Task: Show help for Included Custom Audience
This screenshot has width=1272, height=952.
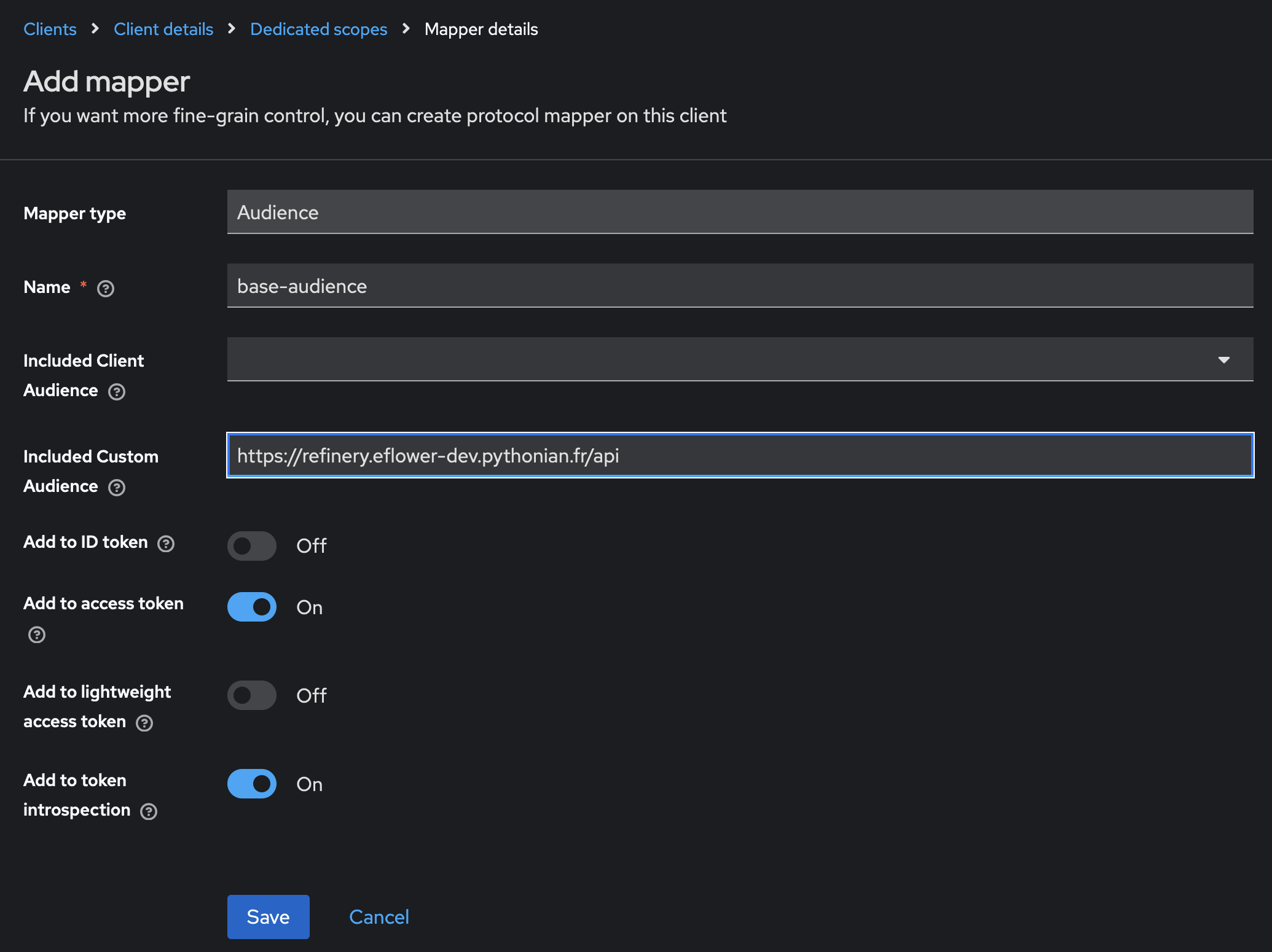Action: pos(117,488)
